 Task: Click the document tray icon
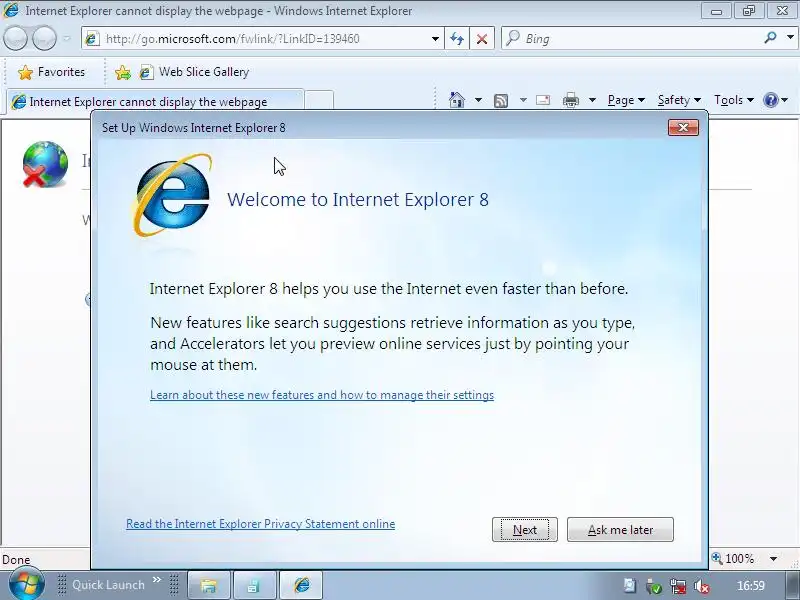click(x=630, y=586)
